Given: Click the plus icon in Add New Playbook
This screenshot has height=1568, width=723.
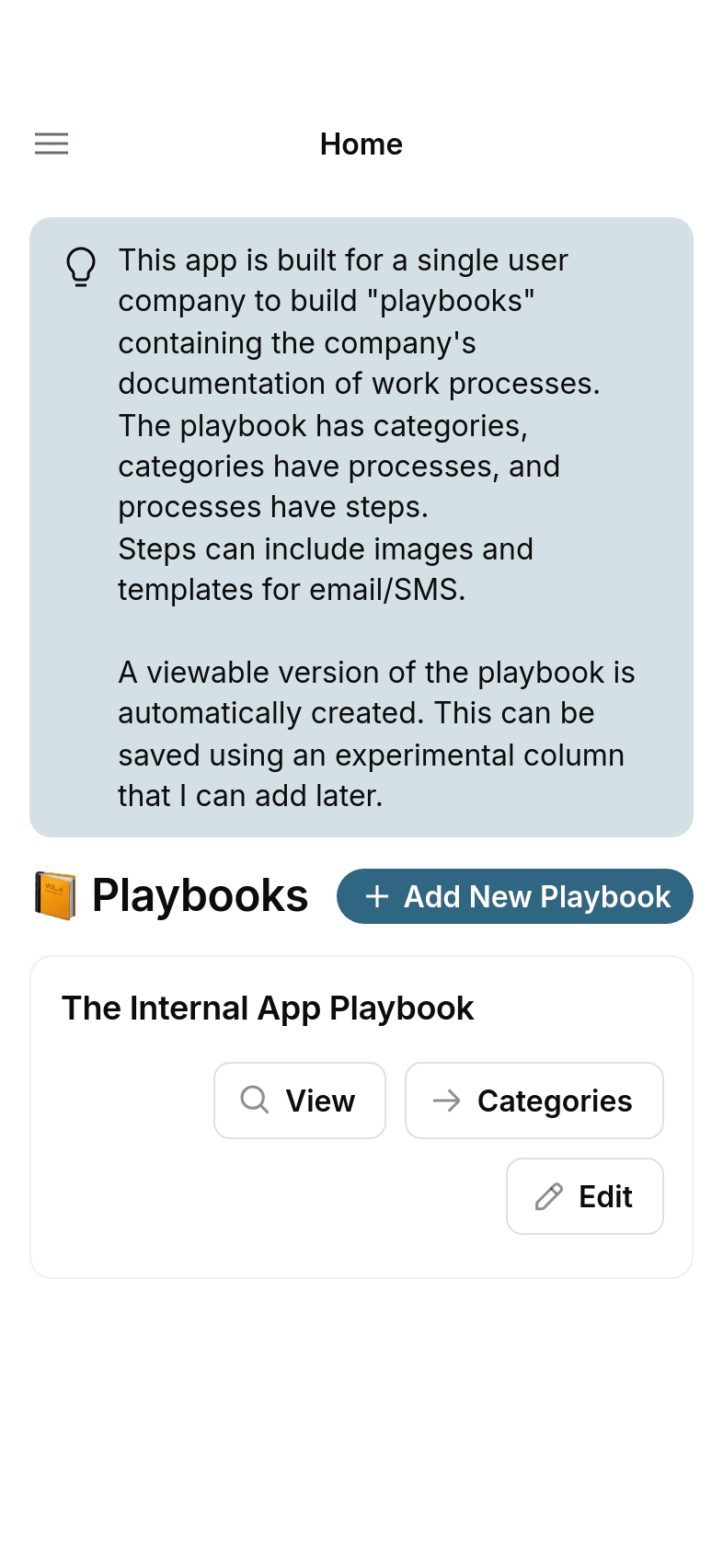Looking at the screenshot, I should [377, 896].
